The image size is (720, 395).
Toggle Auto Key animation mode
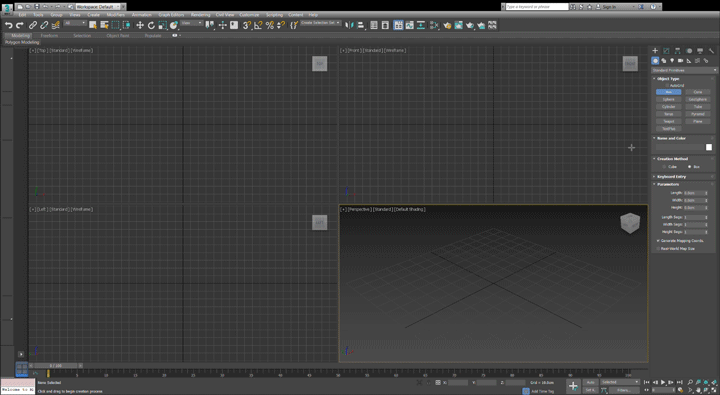[590, 382]
